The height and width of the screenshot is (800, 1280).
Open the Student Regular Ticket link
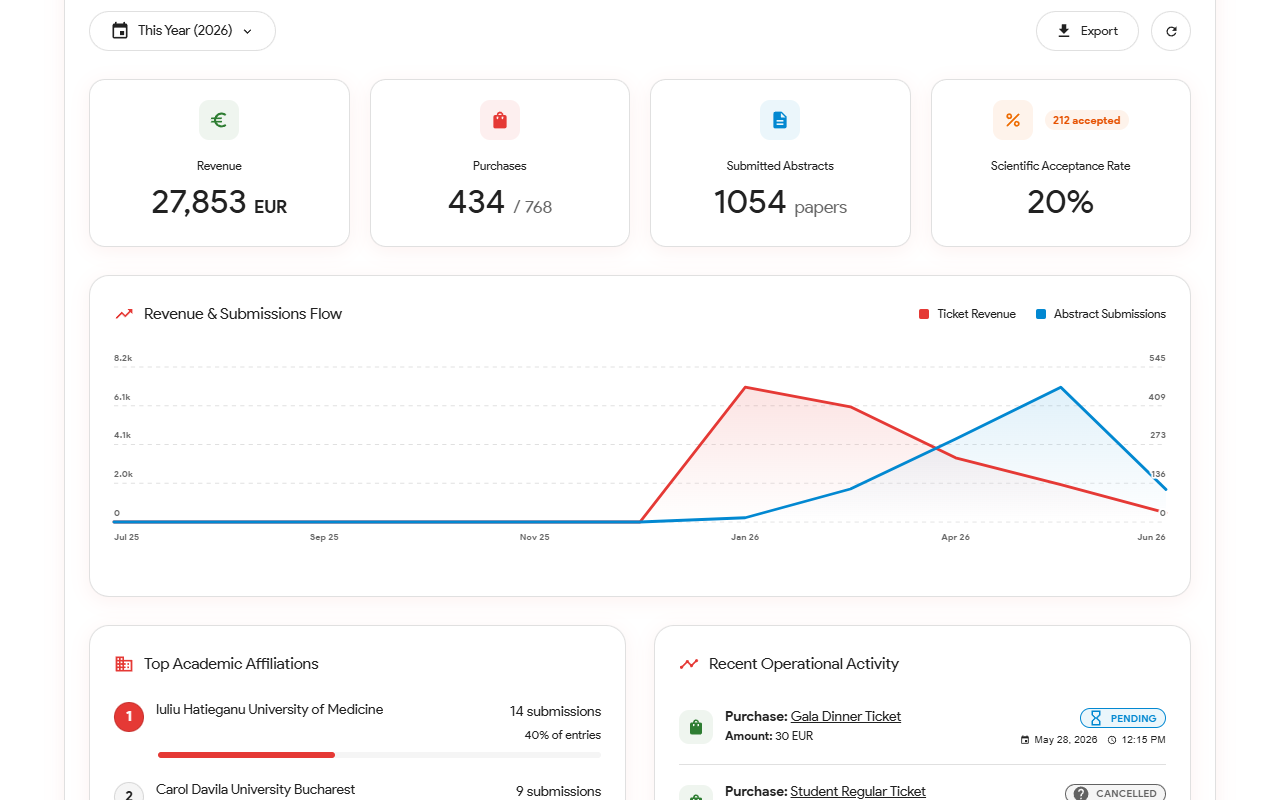(858, 791)
